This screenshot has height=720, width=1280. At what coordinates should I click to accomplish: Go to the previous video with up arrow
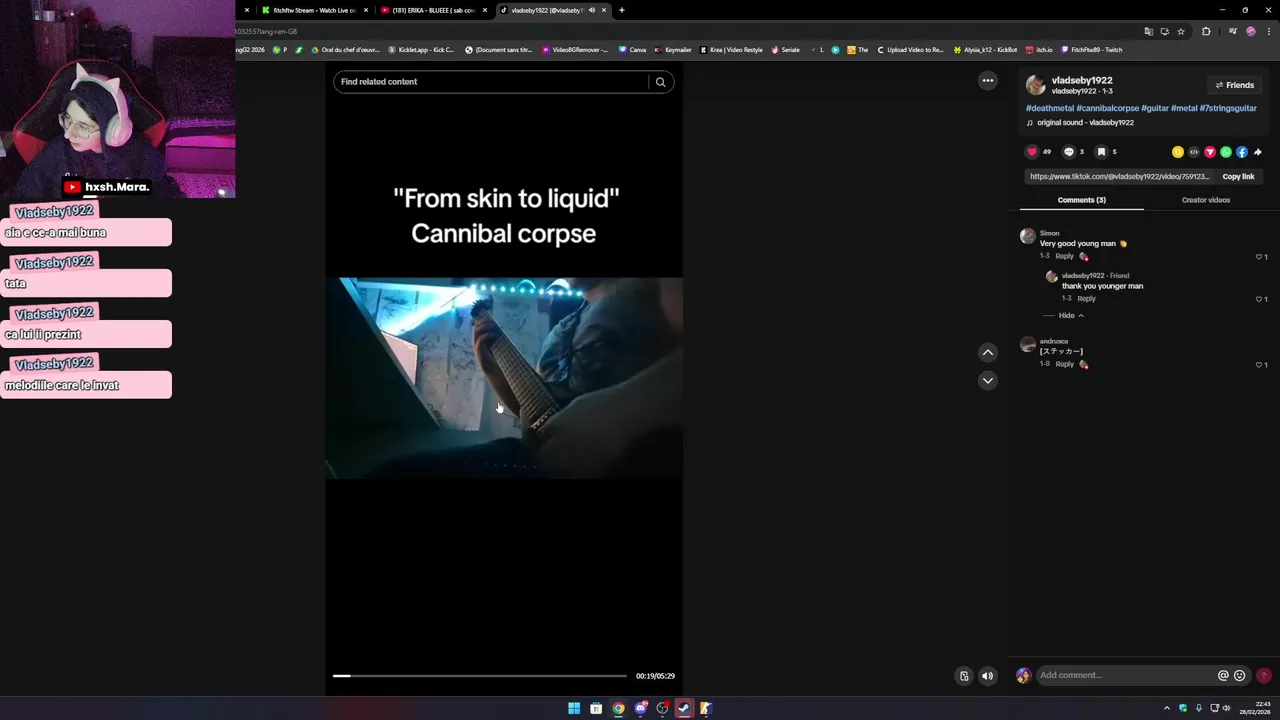tap(987, 352)
